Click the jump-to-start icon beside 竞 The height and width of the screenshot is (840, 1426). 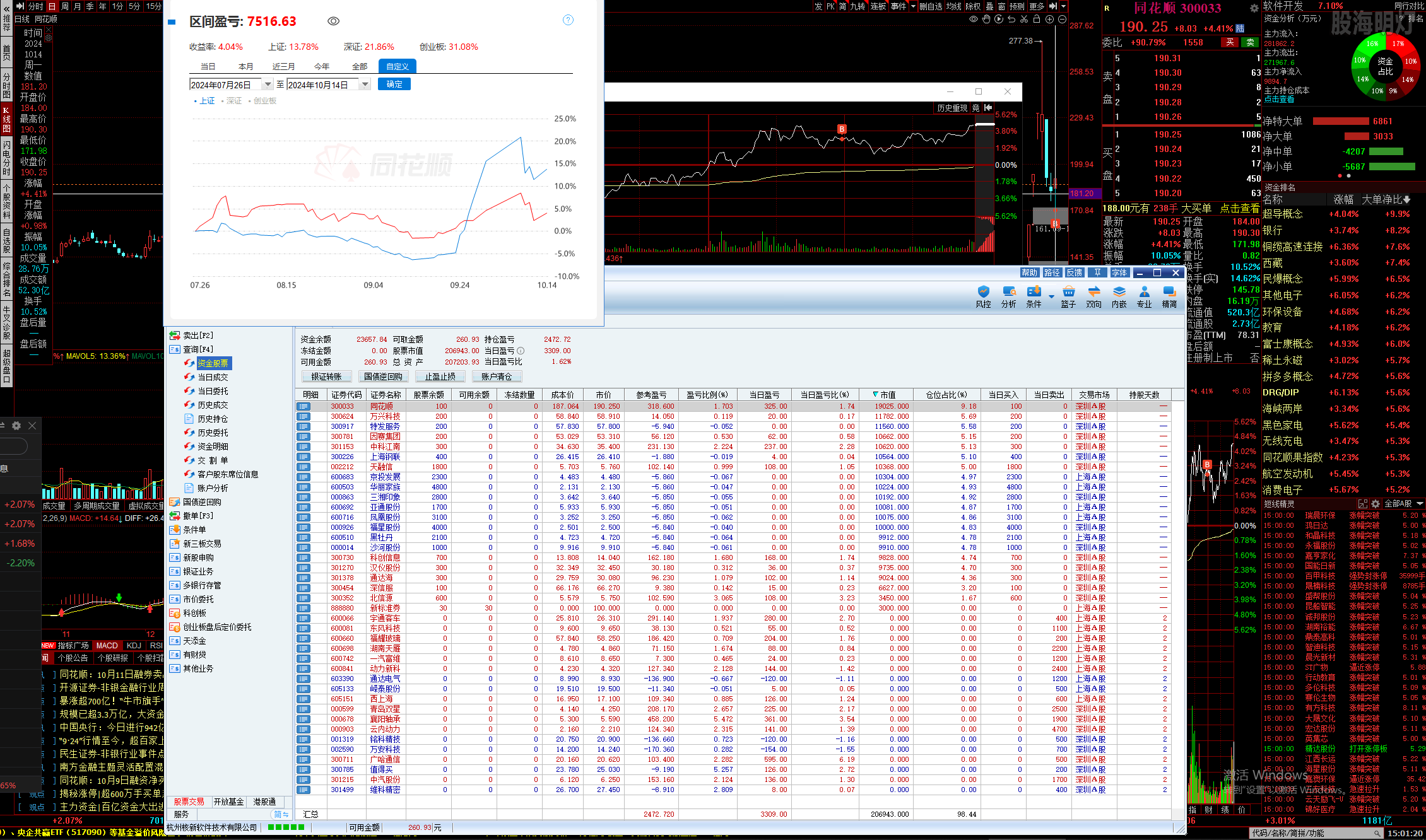[x=988, y=108]
